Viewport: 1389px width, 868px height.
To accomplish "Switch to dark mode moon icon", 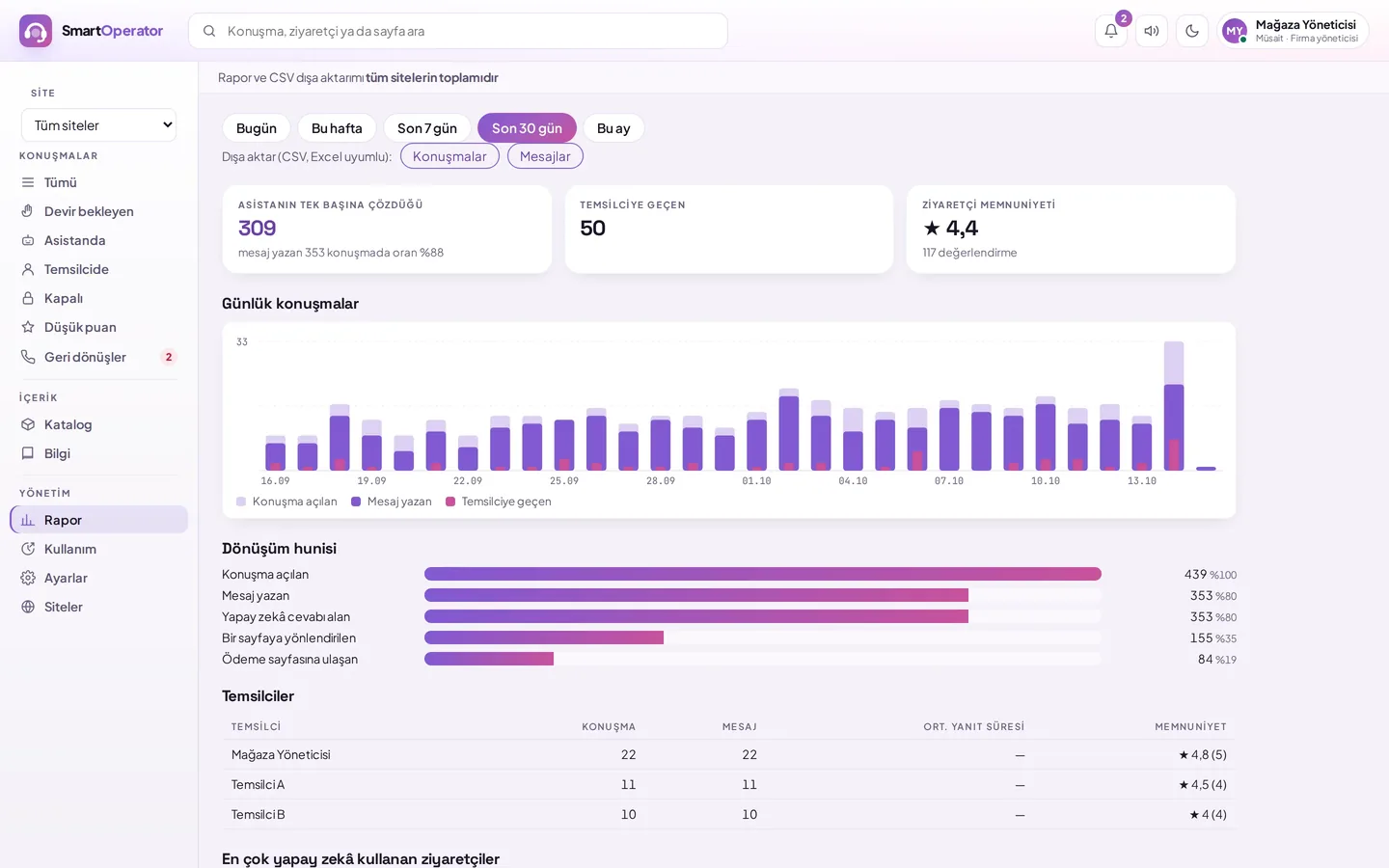I will coord(1192,31).
